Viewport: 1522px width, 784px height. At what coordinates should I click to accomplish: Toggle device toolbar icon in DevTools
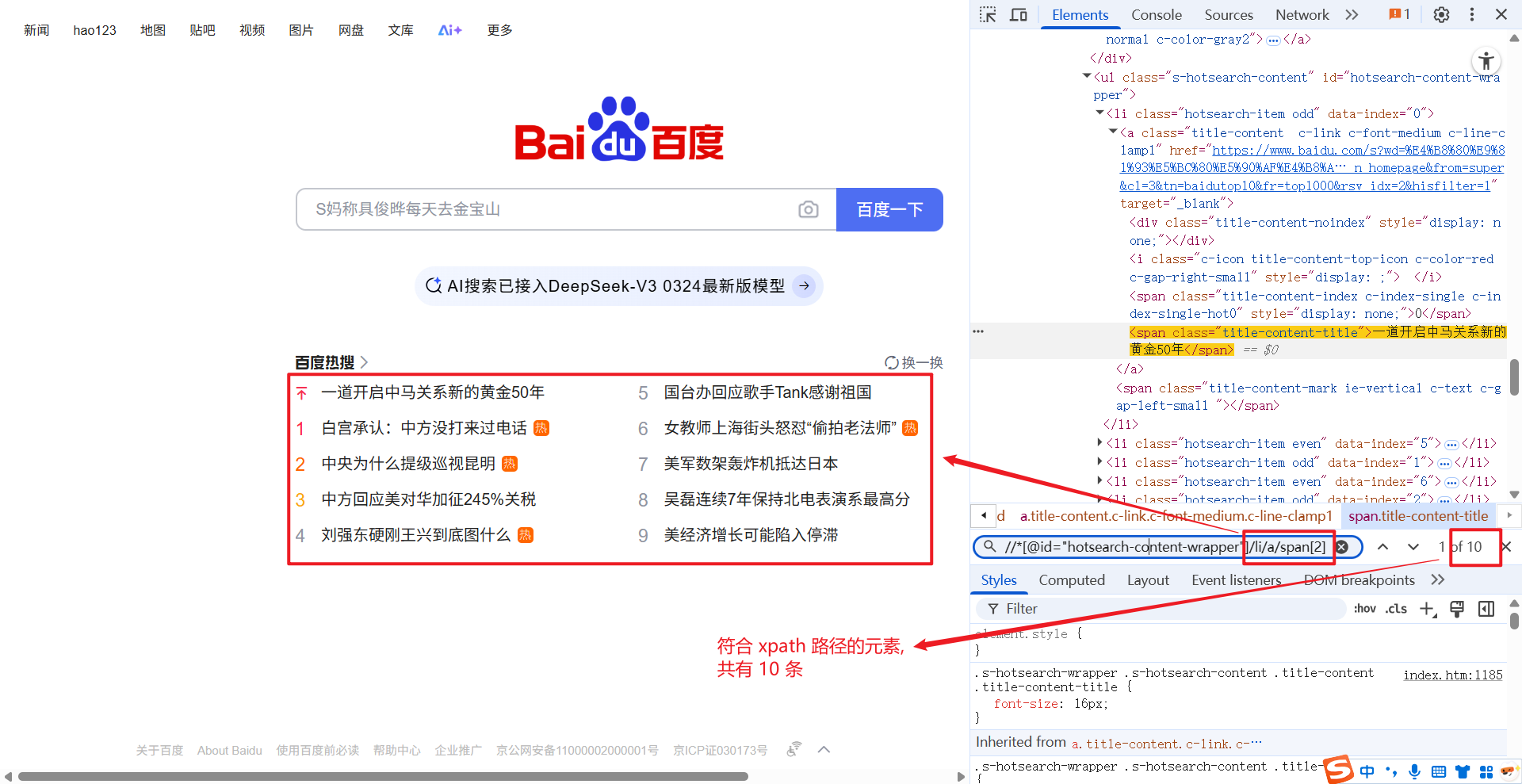[x=1019, y=14]
